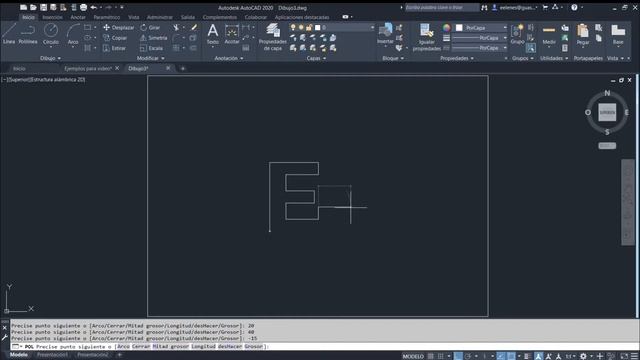This screenshot has height=360, width=640.
Task: Click the desHacer option in command line
Action: tap(230, 347)
